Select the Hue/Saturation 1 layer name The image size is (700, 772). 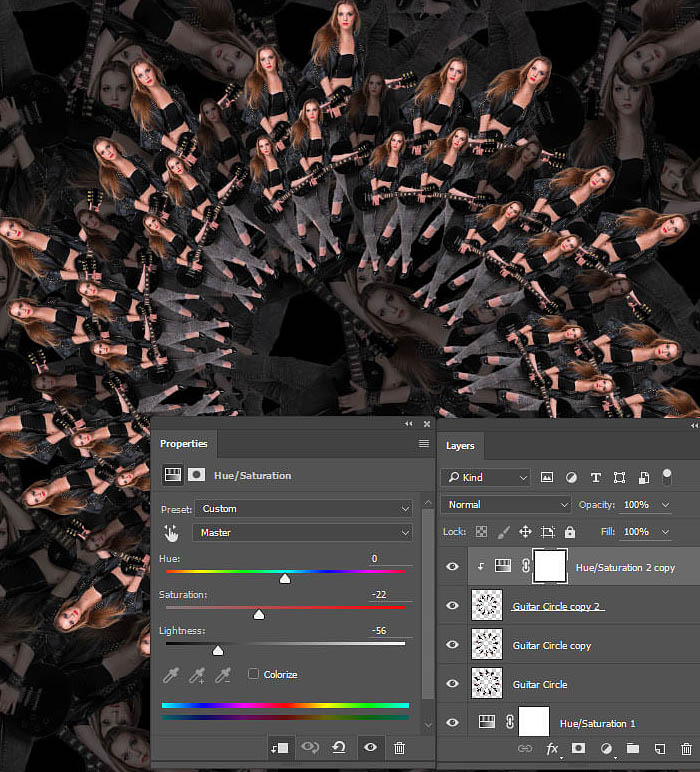(598, 723)
